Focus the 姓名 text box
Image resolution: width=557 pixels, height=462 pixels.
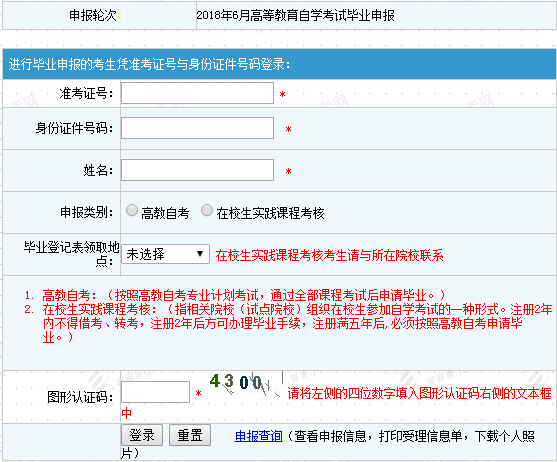(x=197, y=170)
